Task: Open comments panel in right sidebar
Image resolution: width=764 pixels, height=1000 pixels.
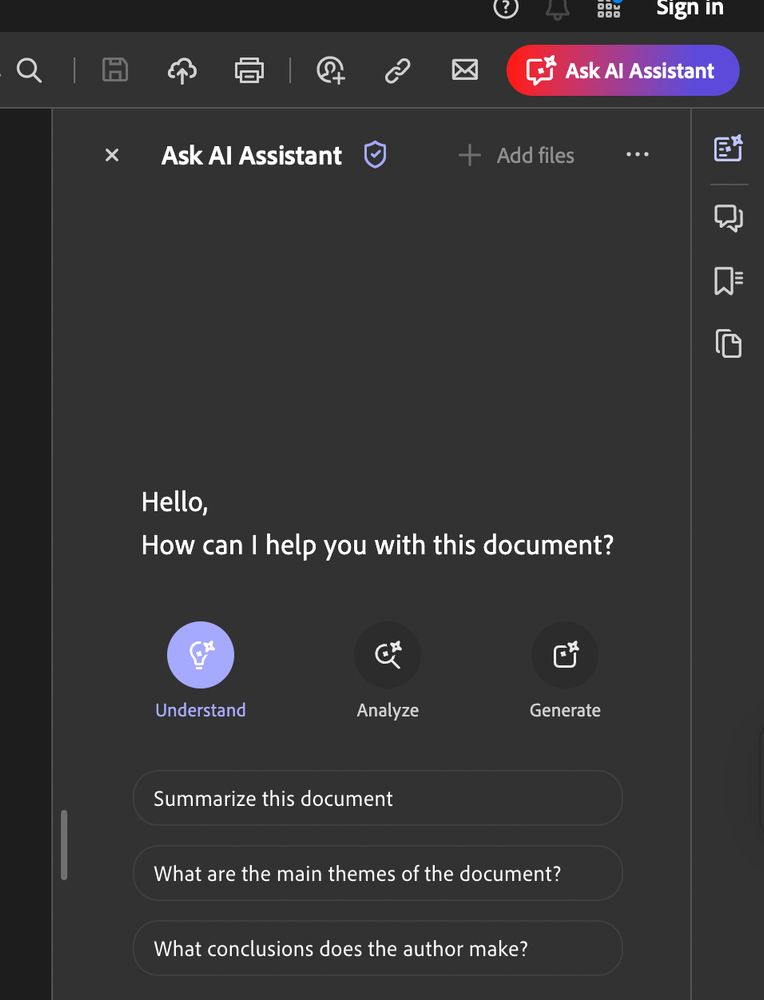Action: pos(728,217)
